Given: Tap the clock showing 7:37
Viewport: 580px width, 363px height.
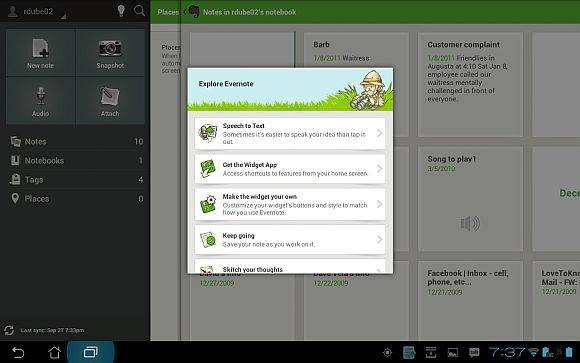Looking at the screenshot, I should (507, 352).
